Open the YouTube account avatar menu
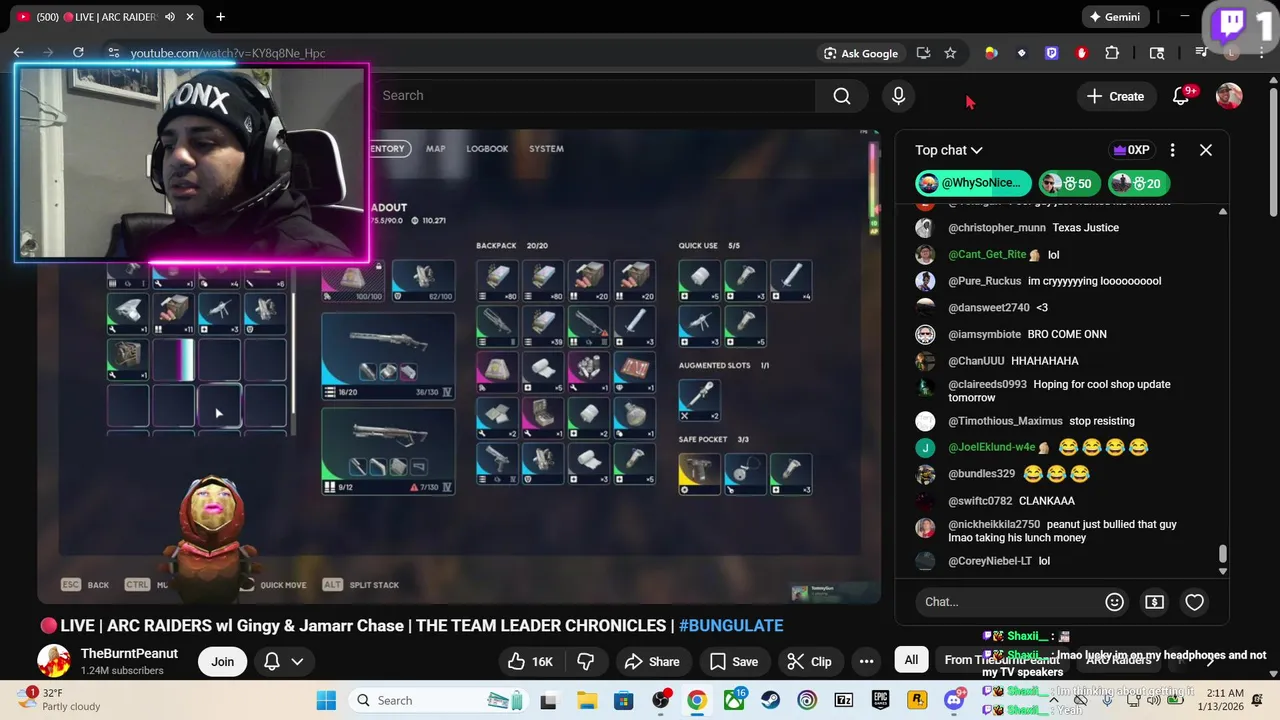The image size is (1280, 720). (x=1229, y=96)
